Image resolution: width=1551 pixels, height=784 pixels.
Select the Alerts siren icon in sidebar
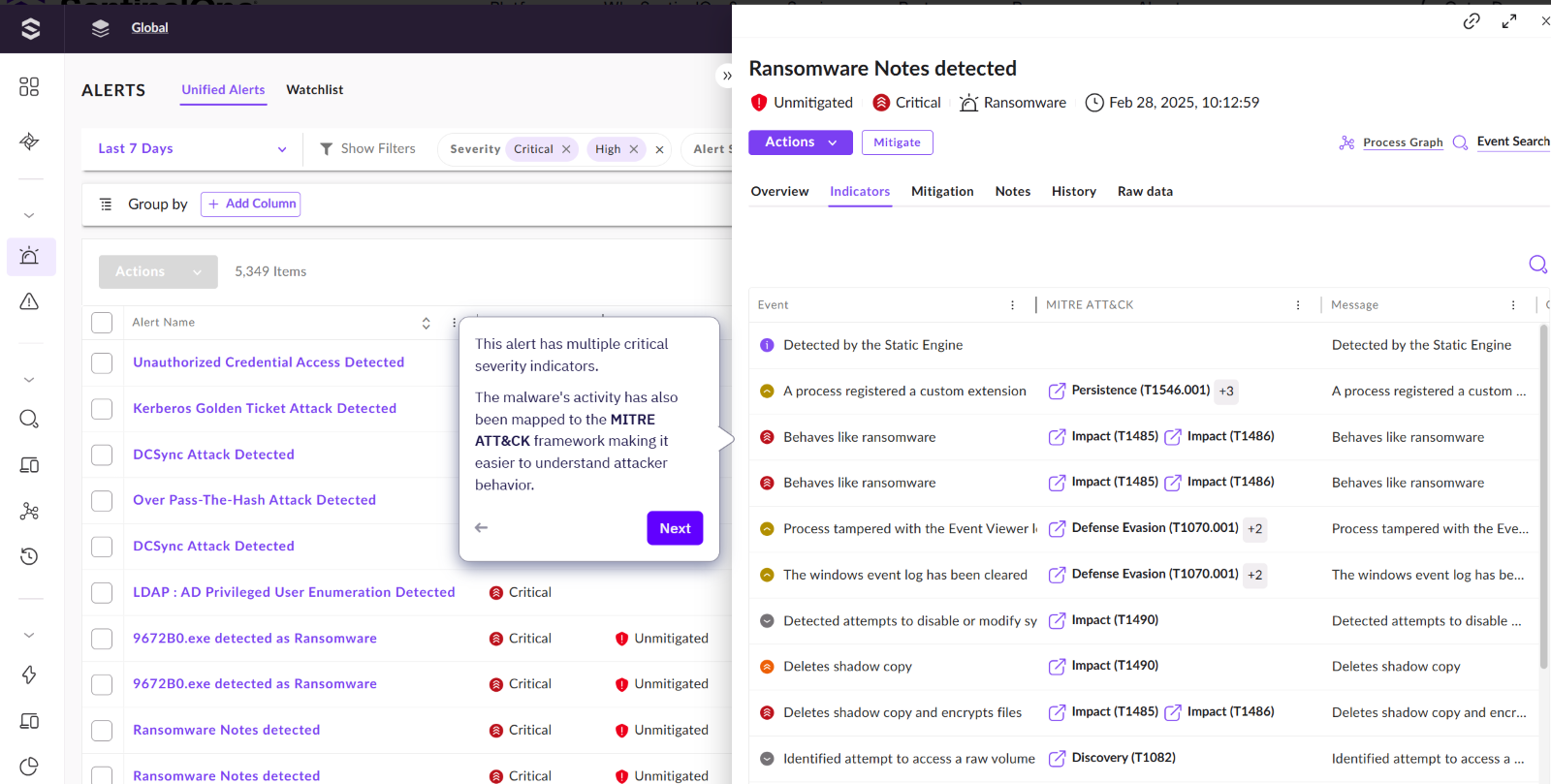[x=29, y=256]
